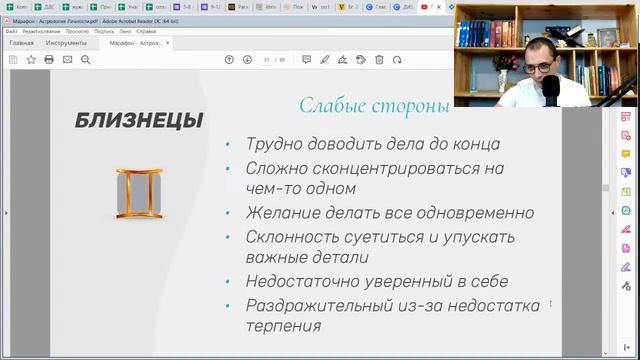Open the sign document pen icon
This screenshot has height=360, width=640.
tap(342, 60)
